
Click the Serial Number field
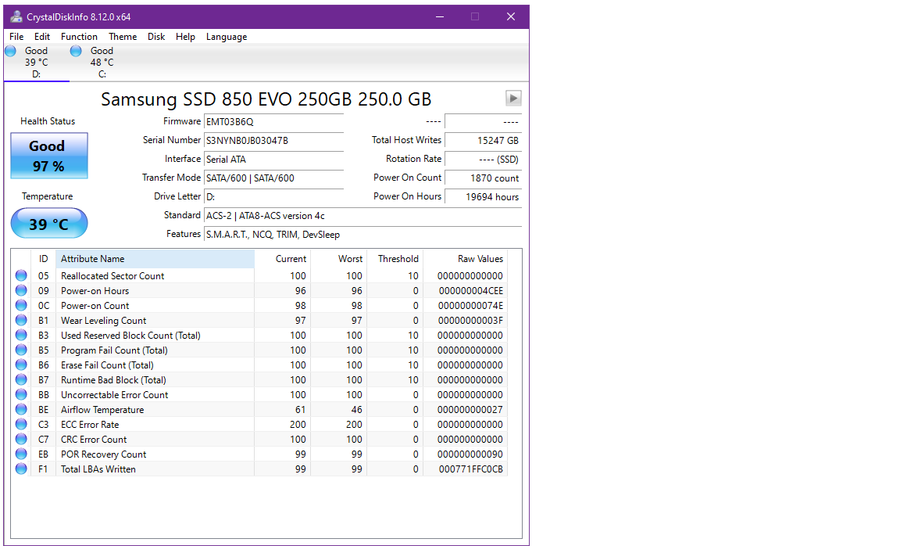pyautogui.click(x=274, y=141)
